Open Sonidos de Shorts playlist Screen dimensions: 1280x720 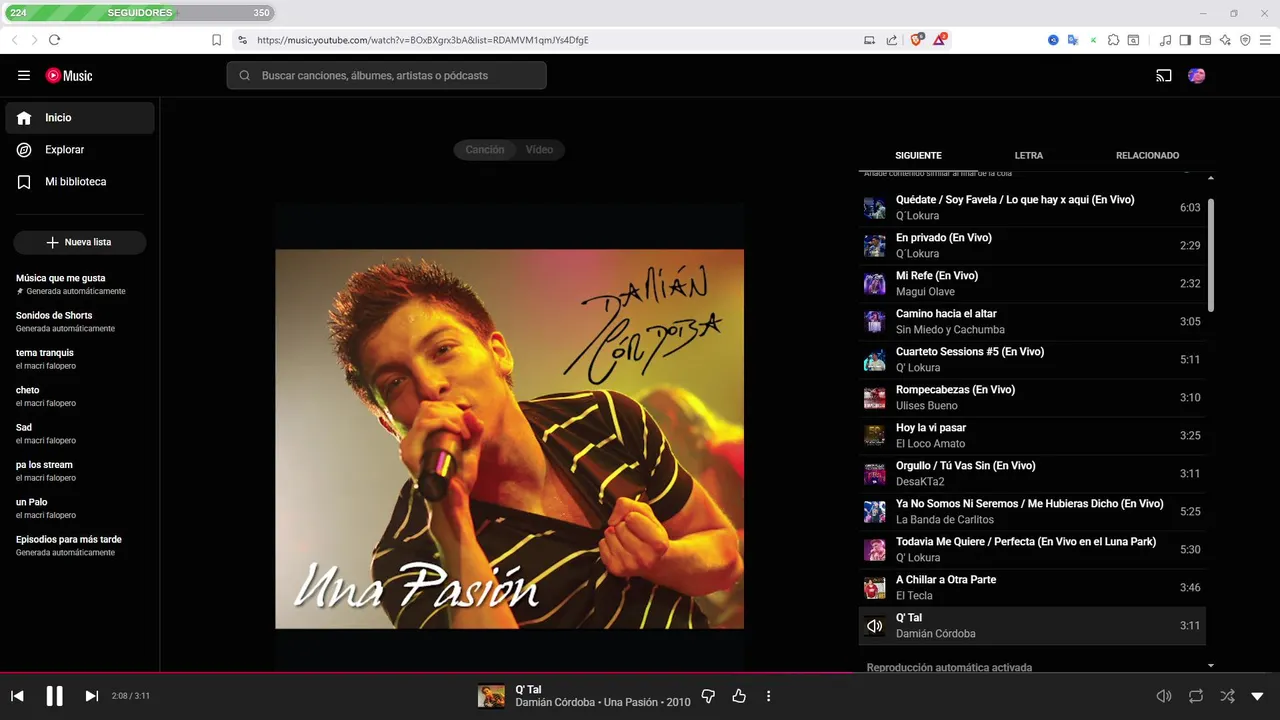coord(80,321)
